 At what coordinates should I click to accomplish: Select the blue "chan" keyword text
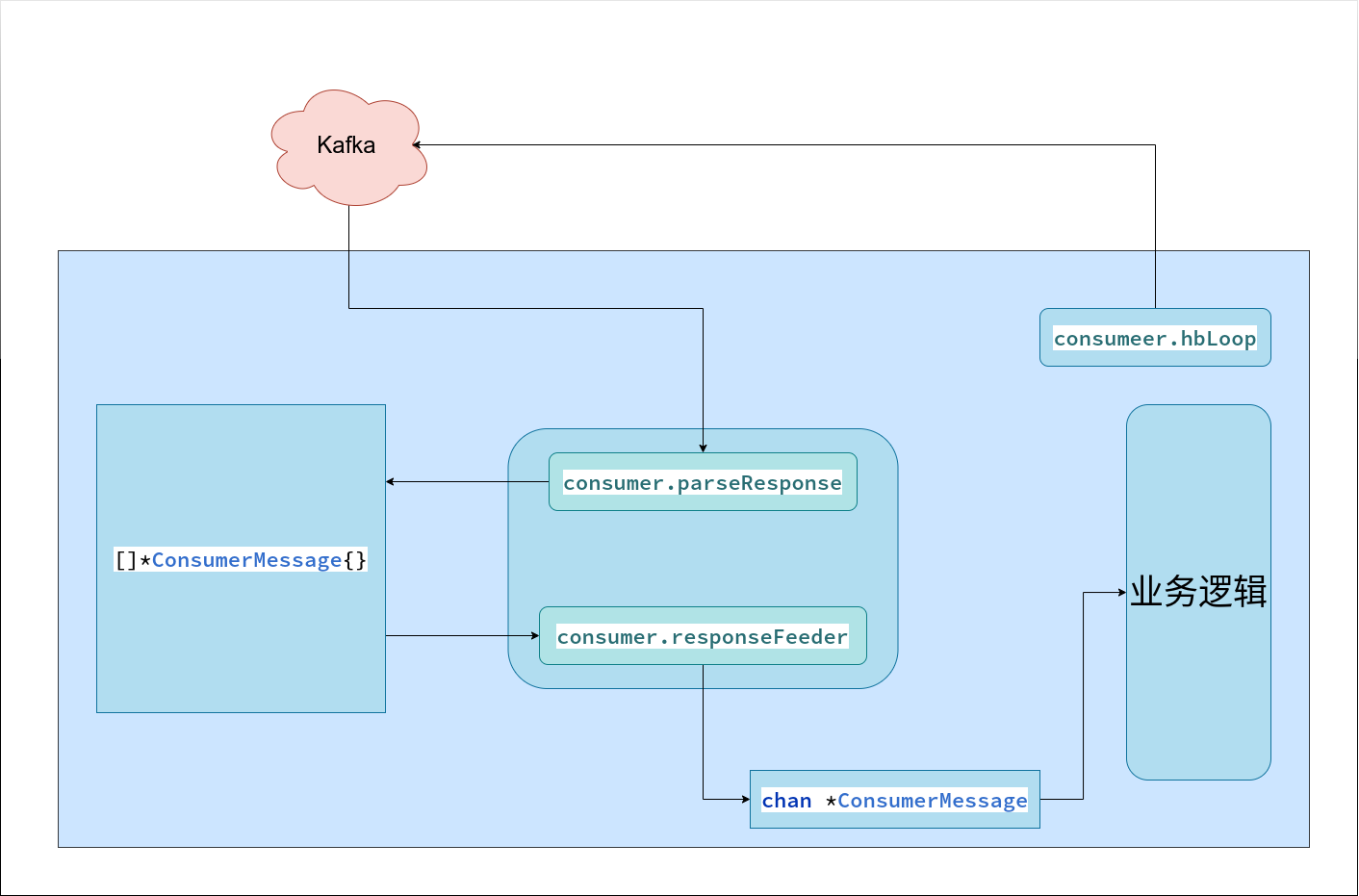[786, 801]
